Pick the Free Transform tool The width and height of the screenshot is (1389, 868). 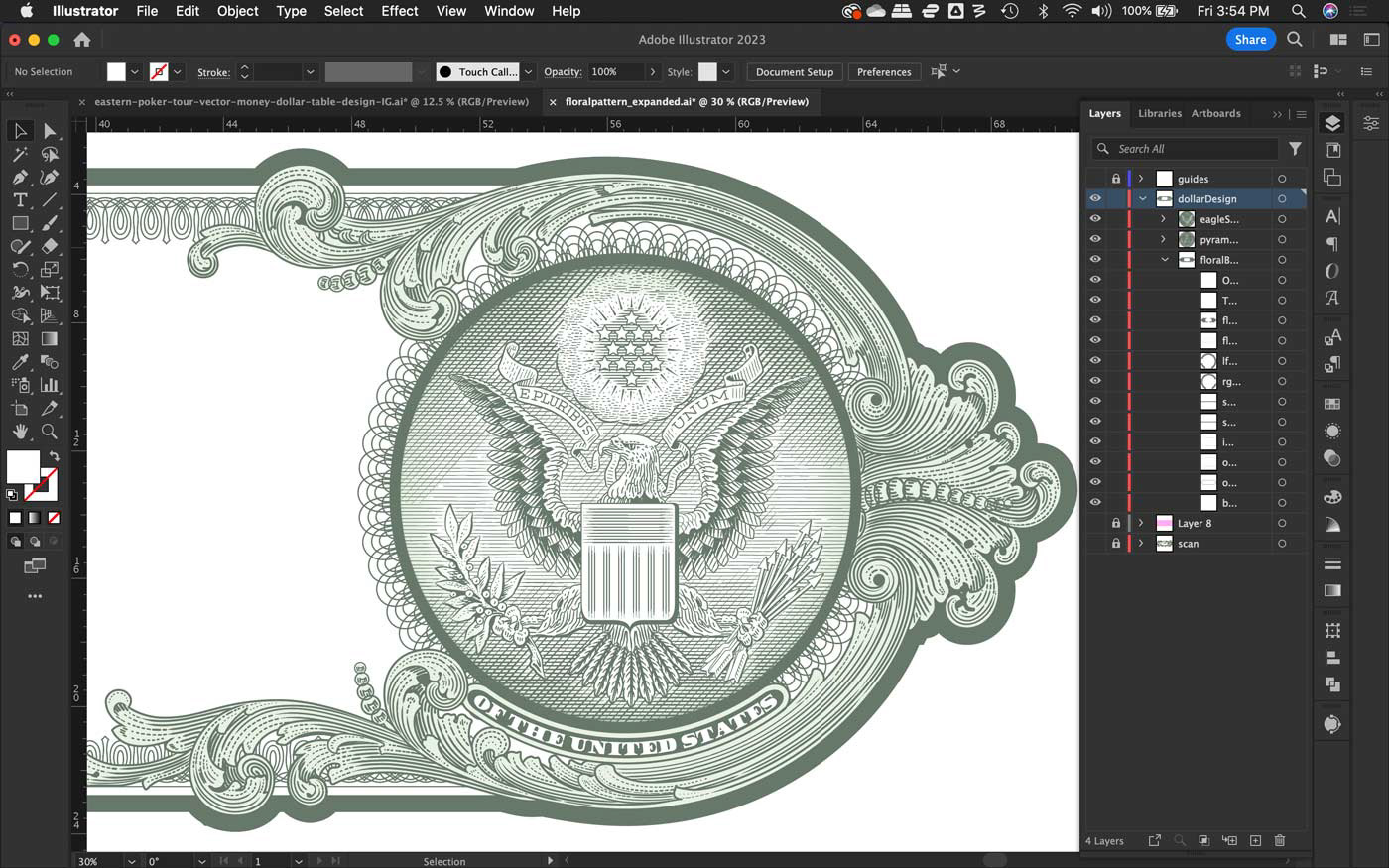(50, 293)
